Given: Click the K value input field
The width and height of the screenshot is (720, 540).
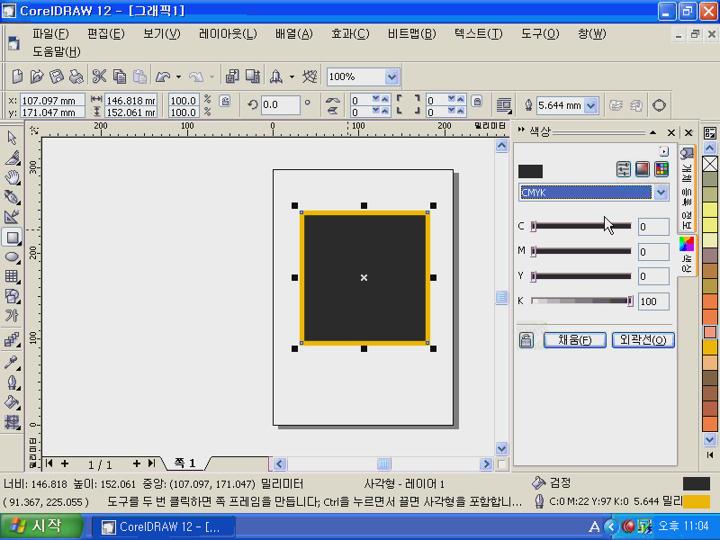Looking at the screenshot, I should pyautogui.click(x=653, y=301).
